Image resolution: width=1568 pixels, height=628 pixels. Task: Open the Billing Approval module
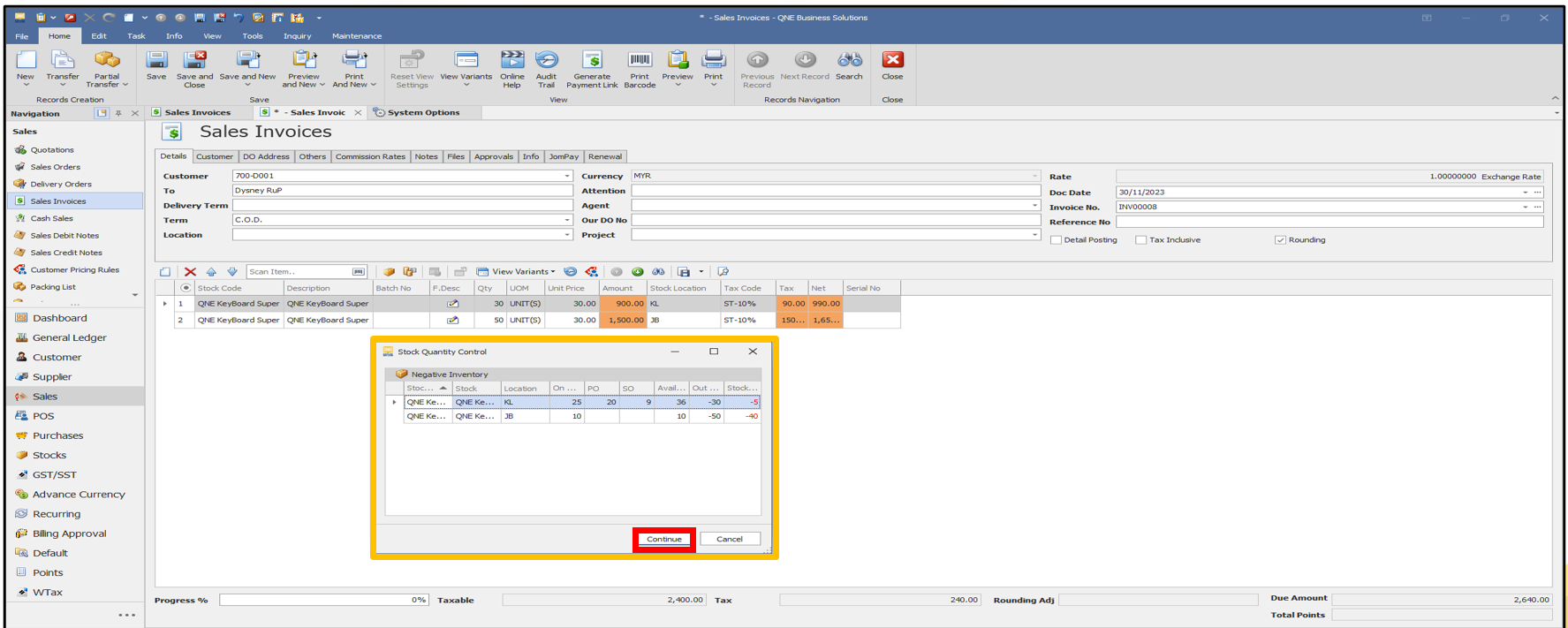pos(69,533)
